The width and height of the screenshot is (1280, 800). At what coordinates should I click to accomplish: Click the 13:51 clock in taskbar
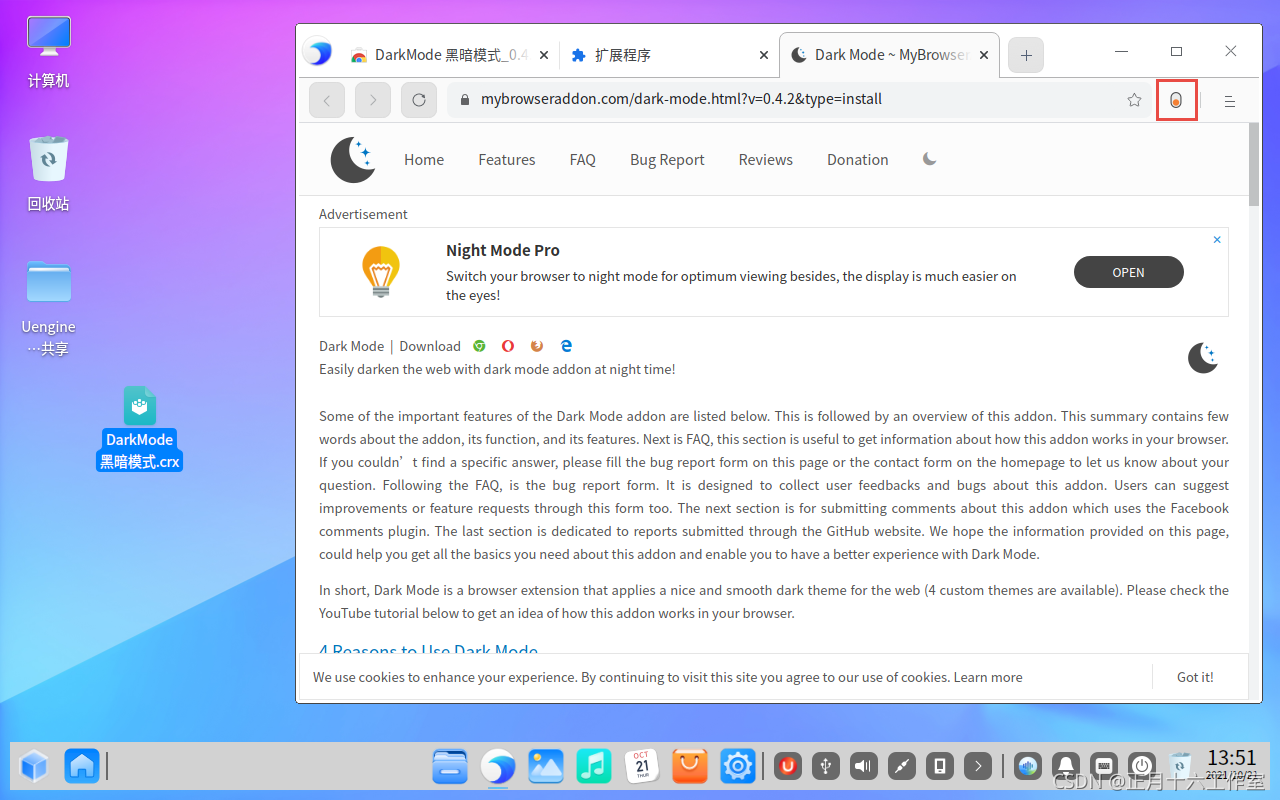point(1231,758)
